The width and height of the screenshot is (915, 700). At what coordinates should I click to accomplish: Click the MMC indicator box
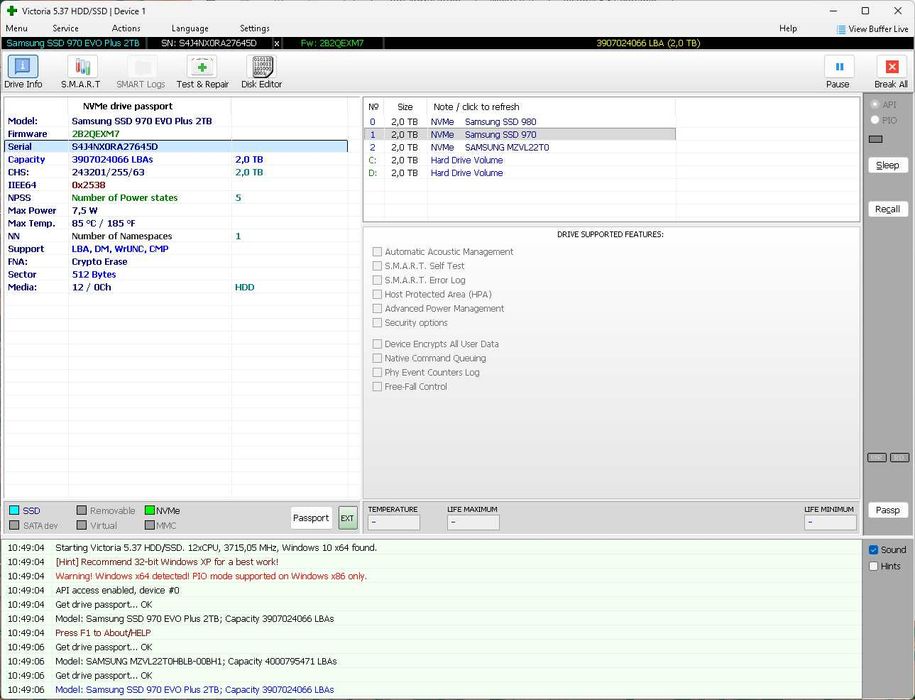point(150,526)
